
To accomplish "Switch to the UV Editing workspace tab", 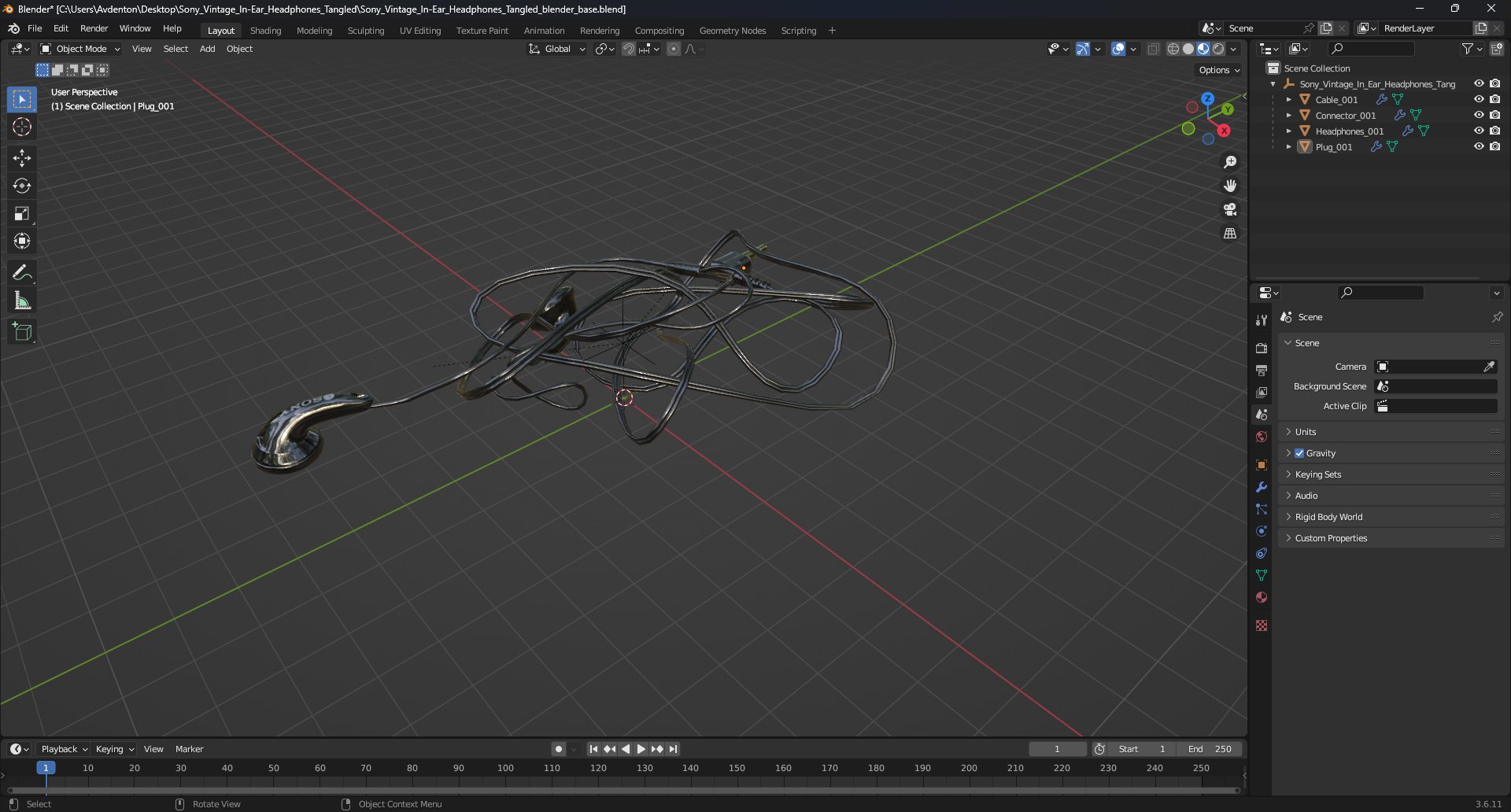I will (420, 31).
